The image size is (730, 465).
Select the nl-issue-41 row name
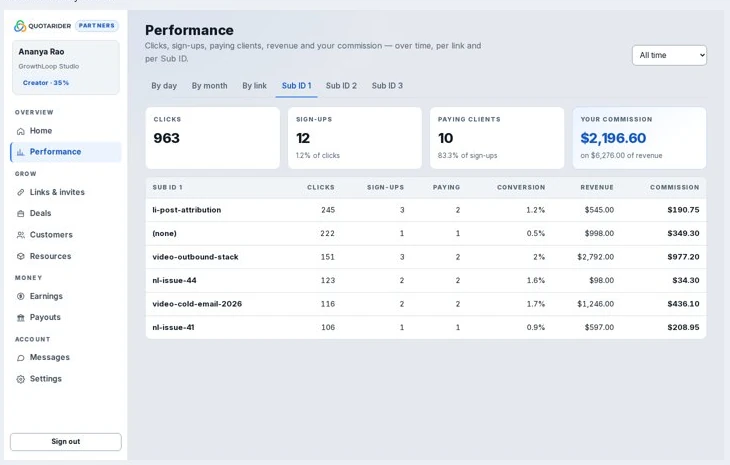click(173, 328)
